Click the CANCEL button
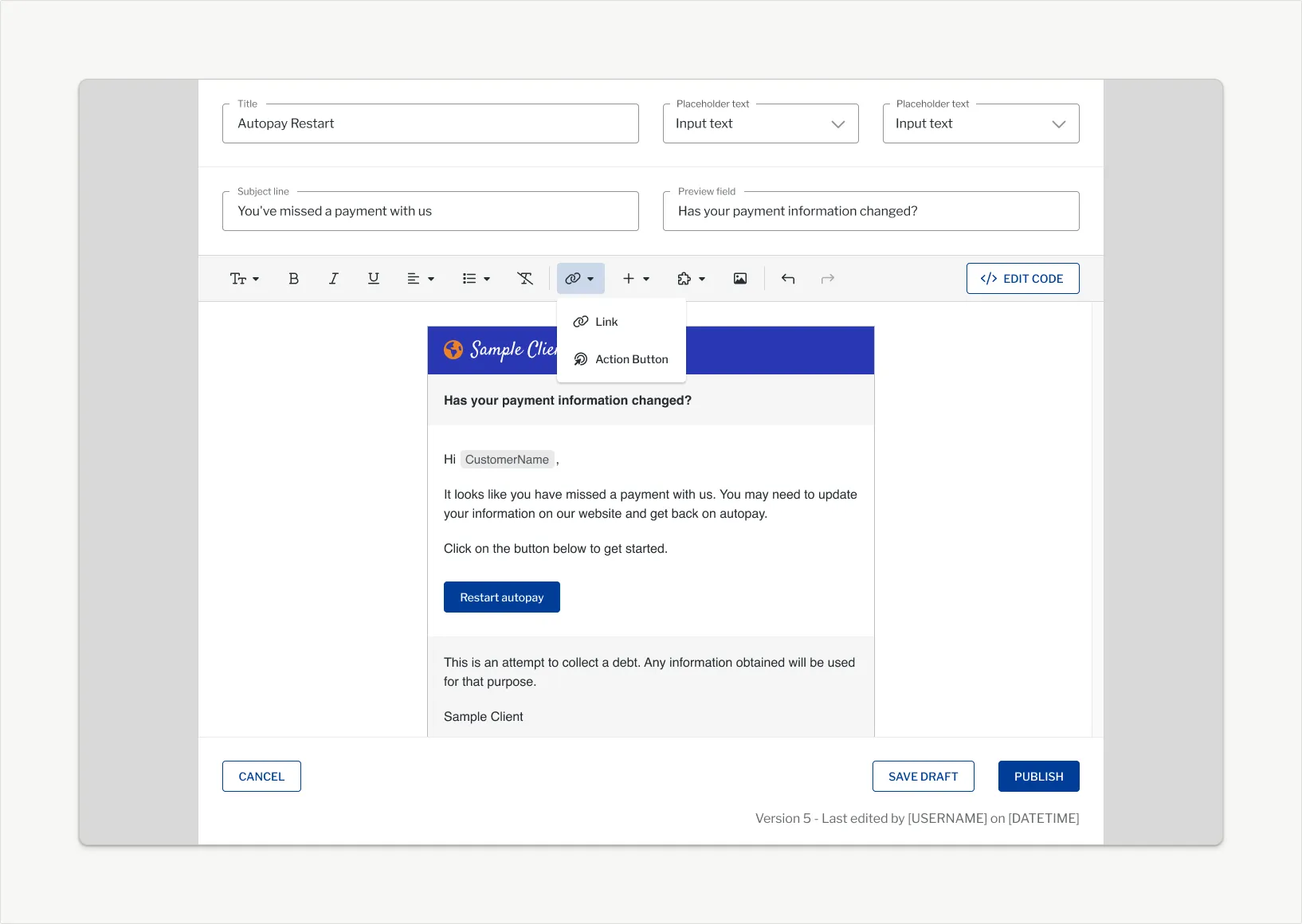The height and width of the screenshot is (924, 1302). (x=261, y=777)
